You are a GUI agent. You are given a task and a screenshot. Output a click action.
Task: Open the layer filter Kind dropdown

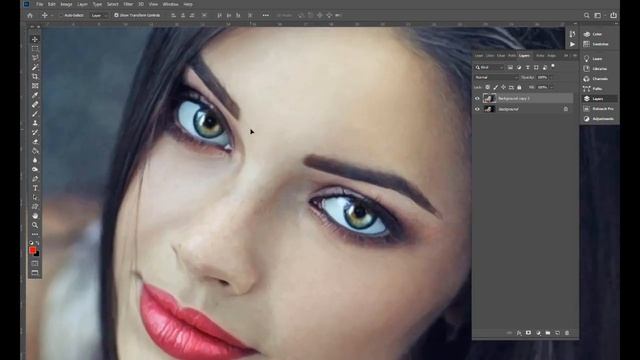(489, 67)
